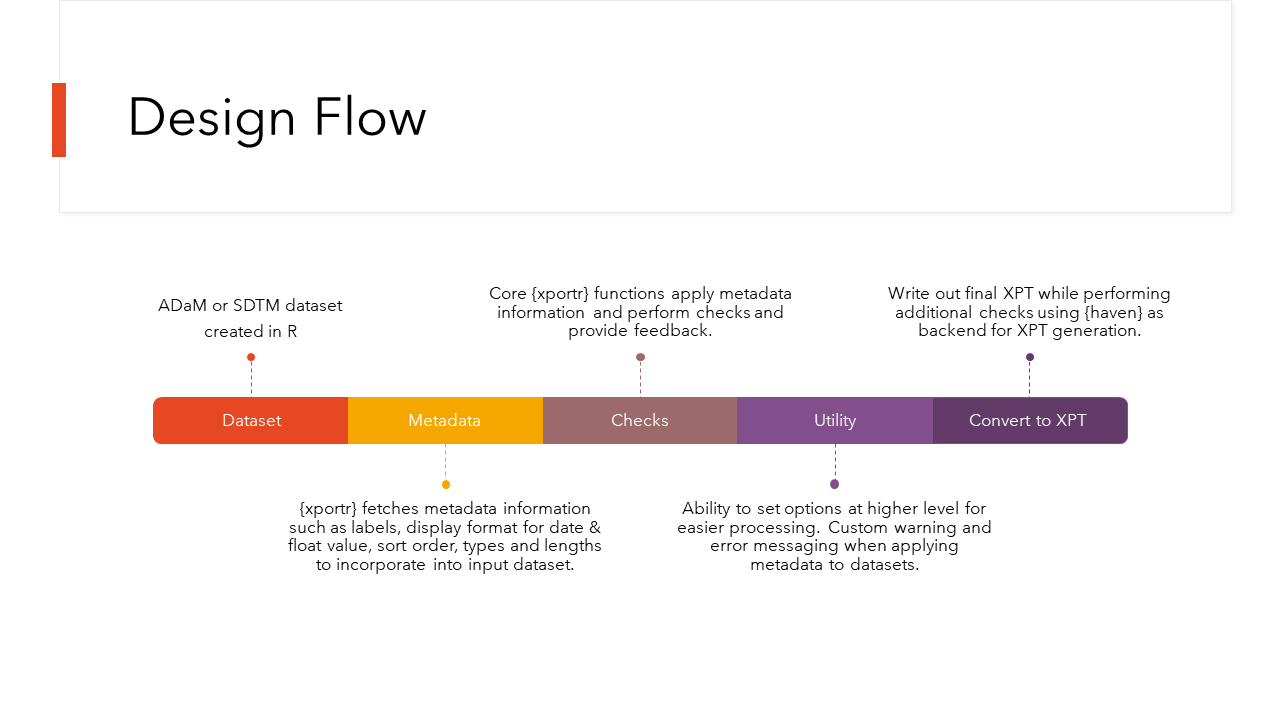The width and height of the screenshot is (1280, 720).
Task: Select the Core xportr functions text block
Action: point(640,312)
